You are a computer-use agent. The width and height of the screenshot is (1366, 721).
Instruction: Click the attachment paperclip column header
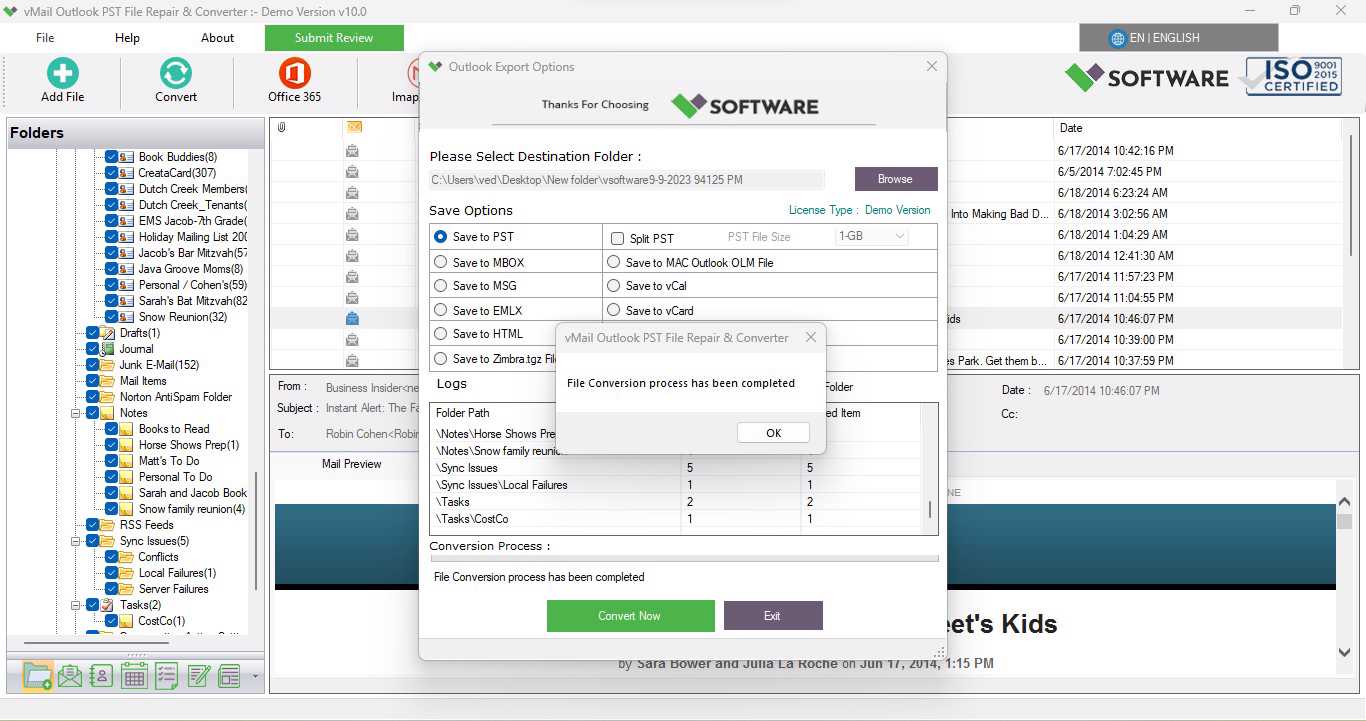point(282,127)
